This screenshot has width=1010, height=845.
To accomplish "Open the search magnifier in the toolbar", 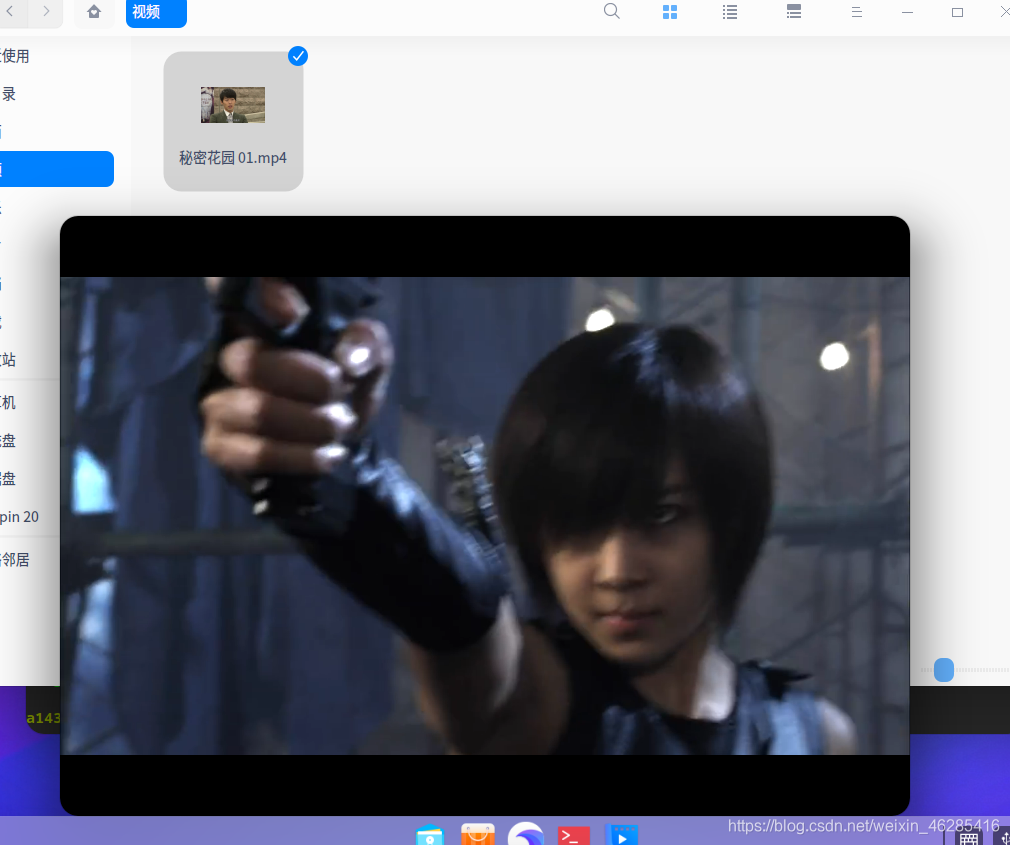I will click(x=612, y=12).
